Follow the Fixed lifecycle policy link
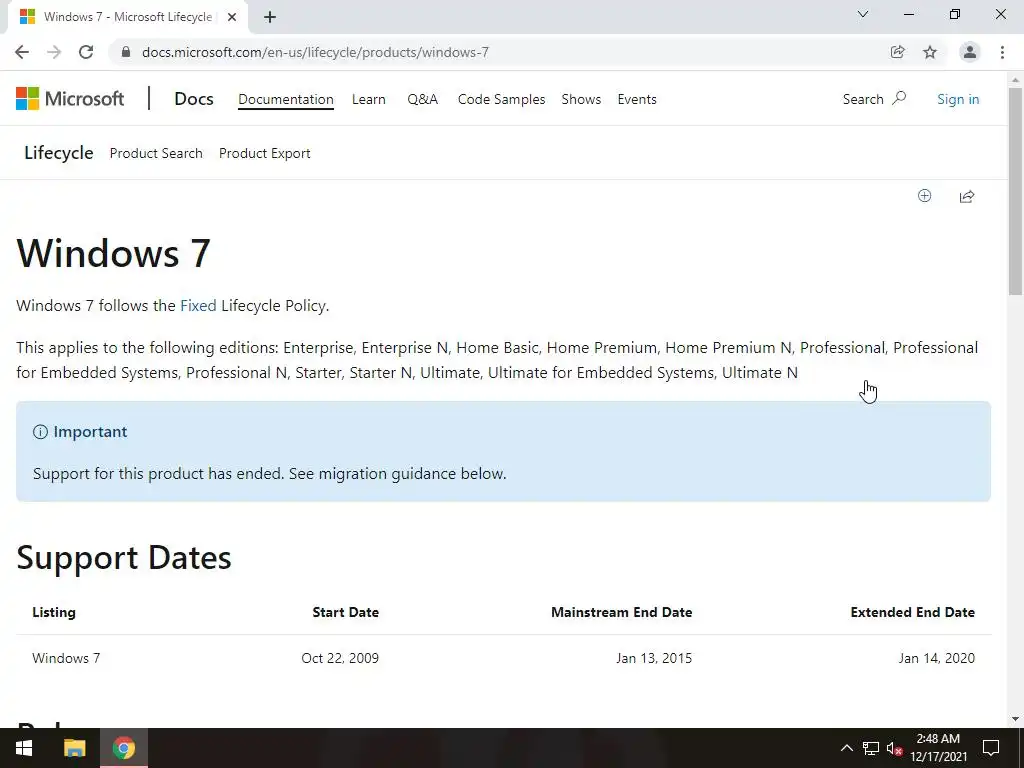 (198, 306)
